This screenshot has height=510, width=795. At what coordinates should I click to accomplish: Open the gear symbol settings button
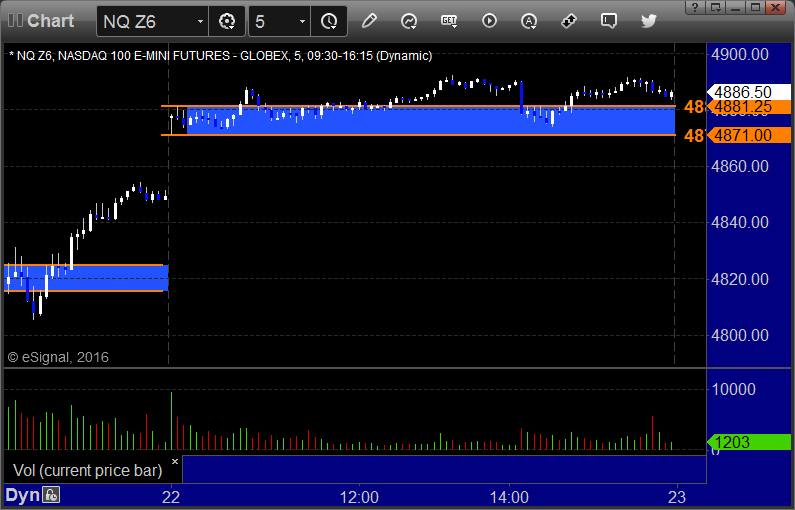point(227,21)
